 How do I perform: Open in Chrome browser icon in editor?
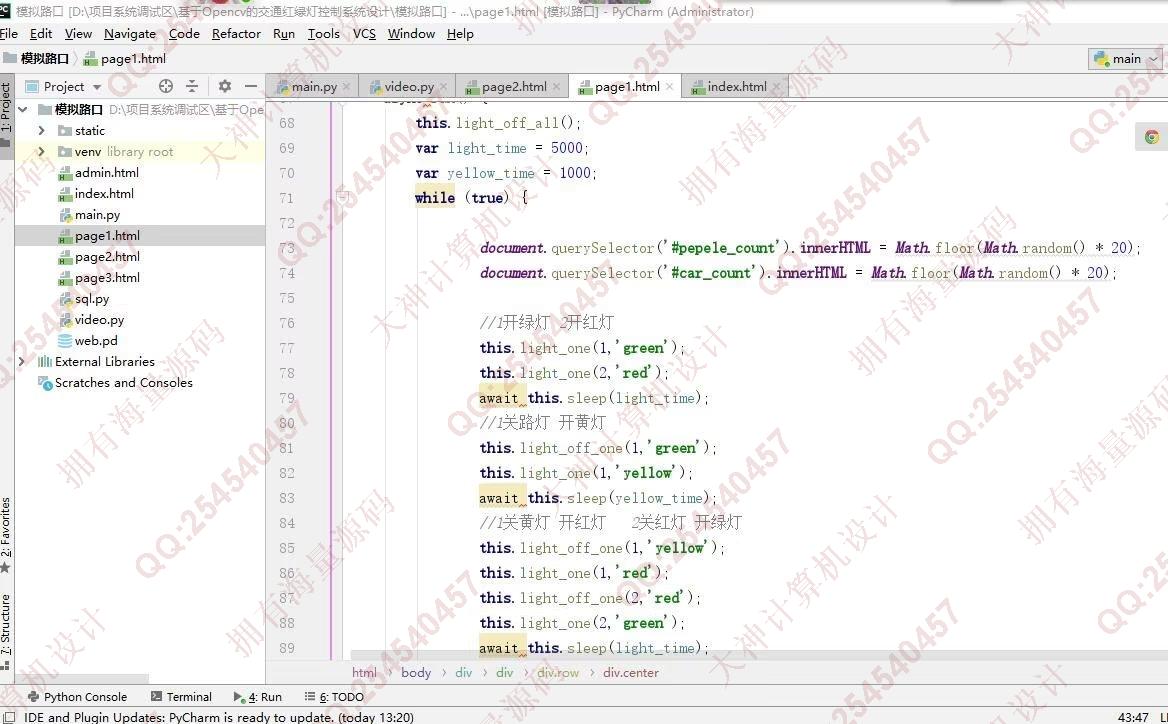click(x=1152, y=136)
